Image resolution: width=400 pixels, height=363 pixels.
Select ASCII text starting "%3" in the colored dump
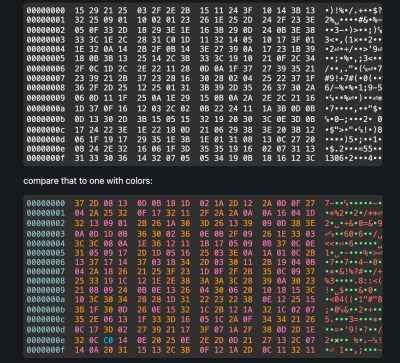coord(353,281)
